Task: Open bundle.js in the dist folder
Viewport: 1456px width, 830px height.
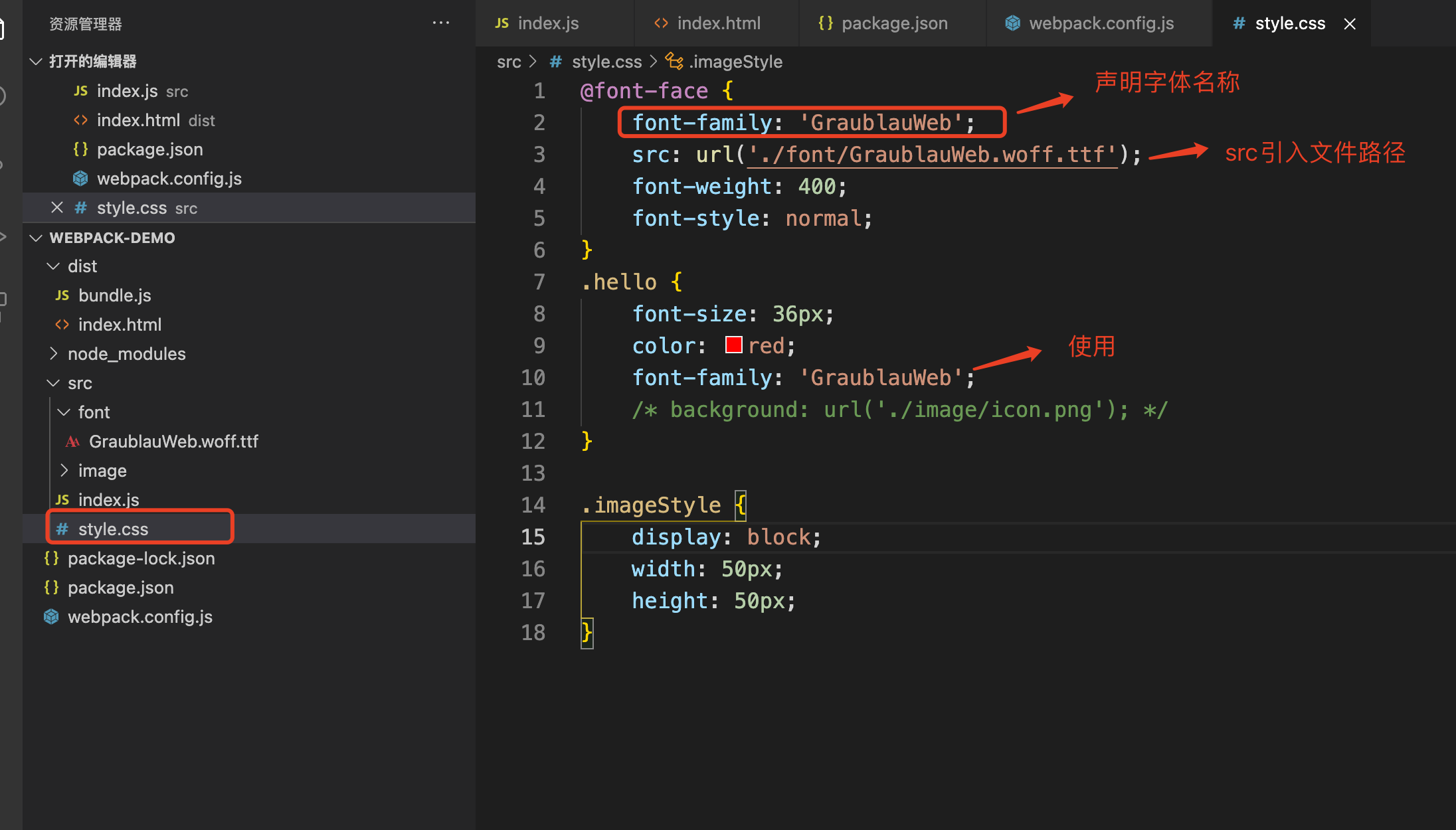Action: coord(114,295)
